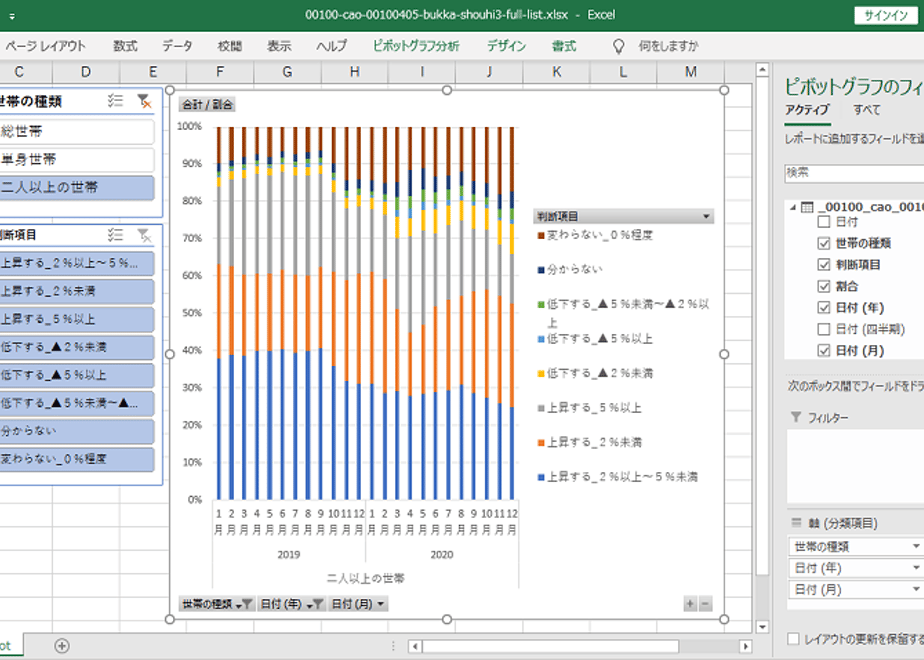Uncheck the 判断項目 field checkbox
Screen dimensions: 924x660
click(x=824, y=265)
